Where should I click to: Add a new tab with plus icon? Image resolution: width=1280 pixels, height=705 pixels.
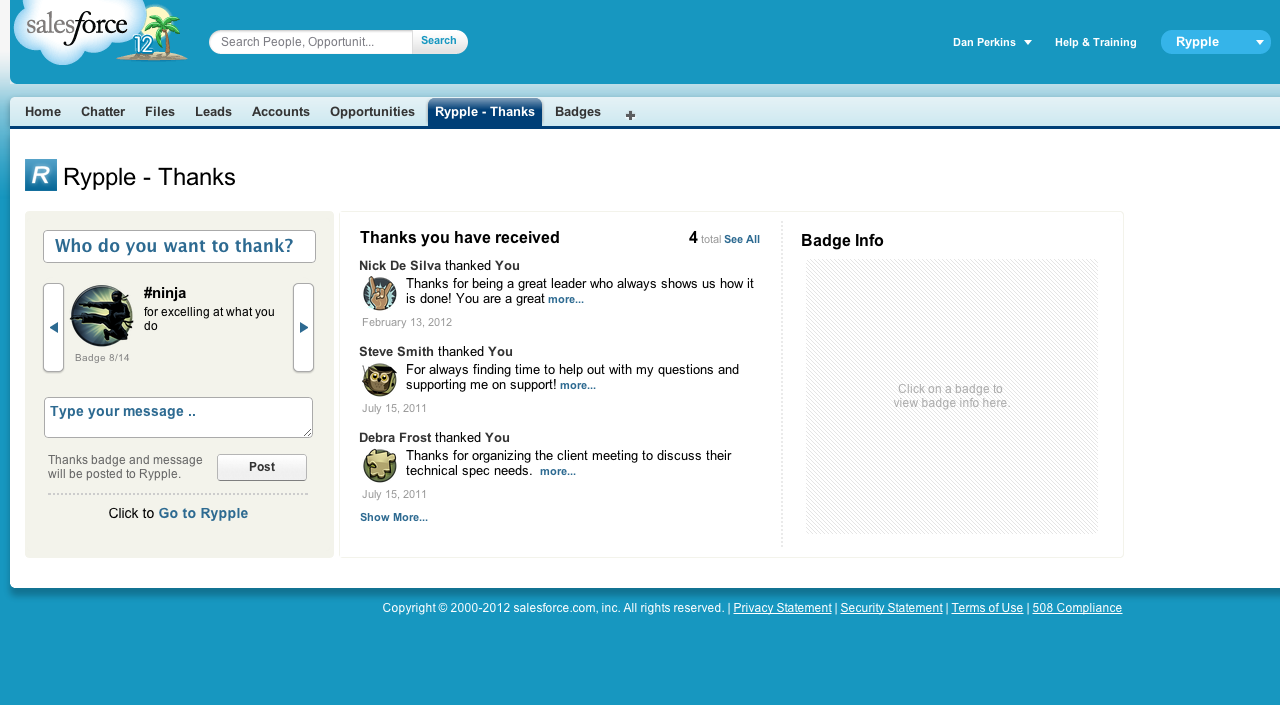click(630, 115)
